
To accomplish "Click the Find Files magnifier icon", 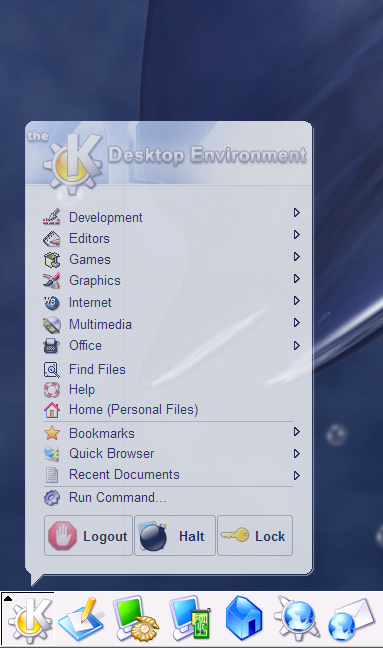I will 52,369.
